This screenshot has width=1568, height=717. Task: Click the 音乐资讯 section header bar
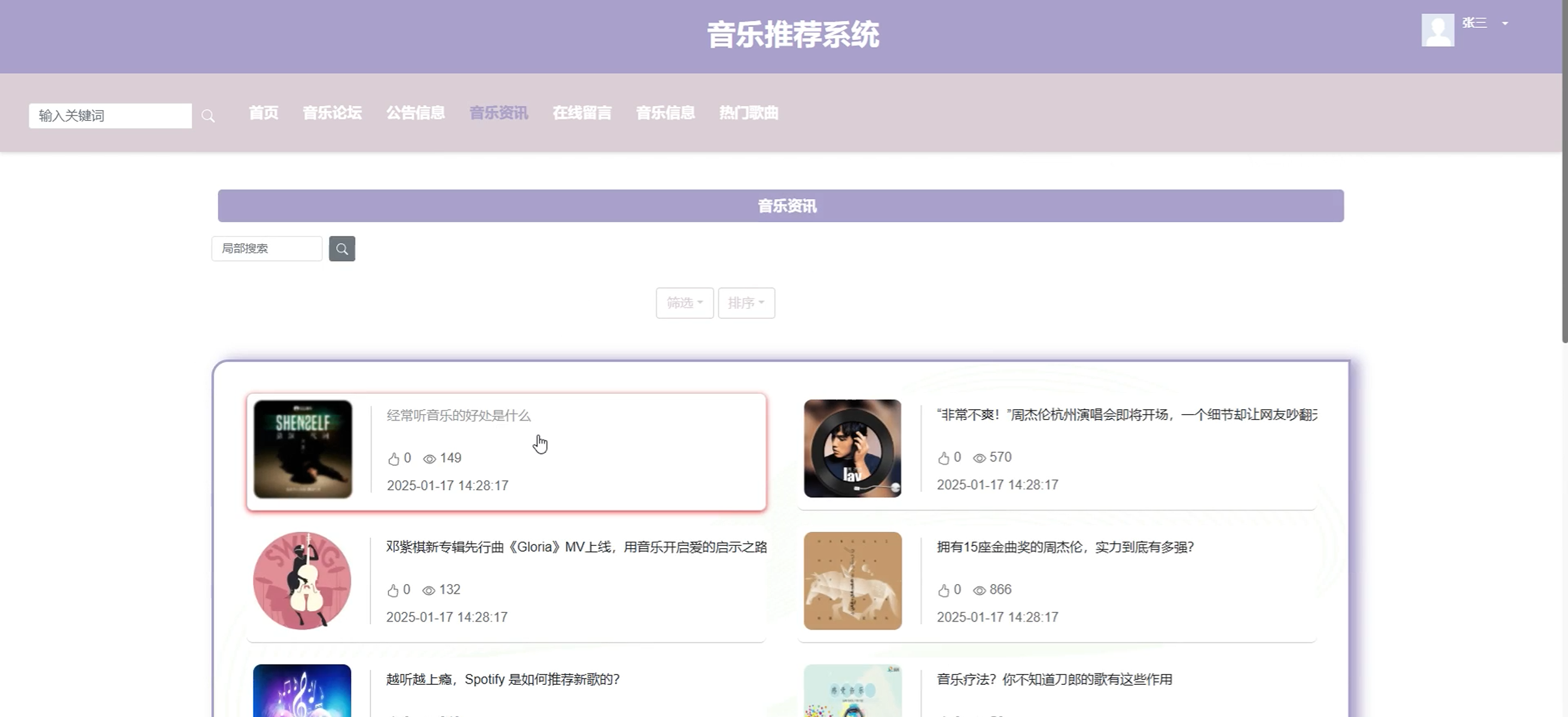(x=781, y=206)
